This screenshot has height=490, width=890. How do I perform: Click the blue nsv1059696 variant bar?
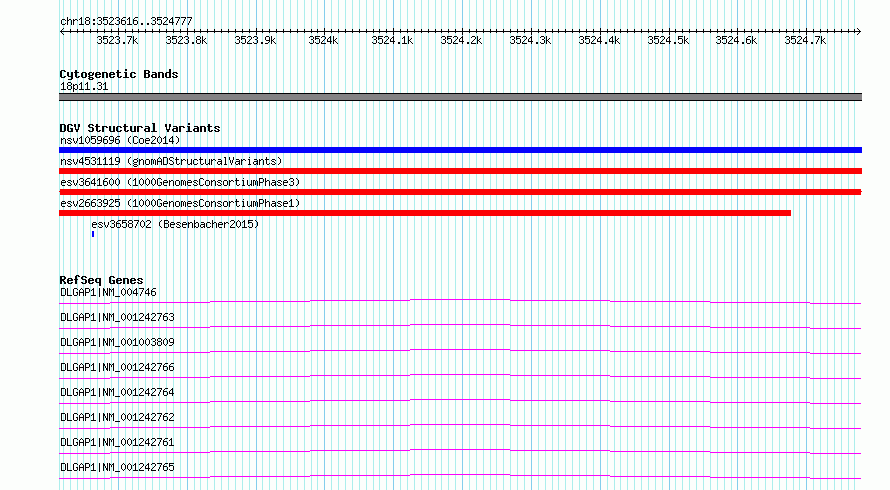coord(460,150)
